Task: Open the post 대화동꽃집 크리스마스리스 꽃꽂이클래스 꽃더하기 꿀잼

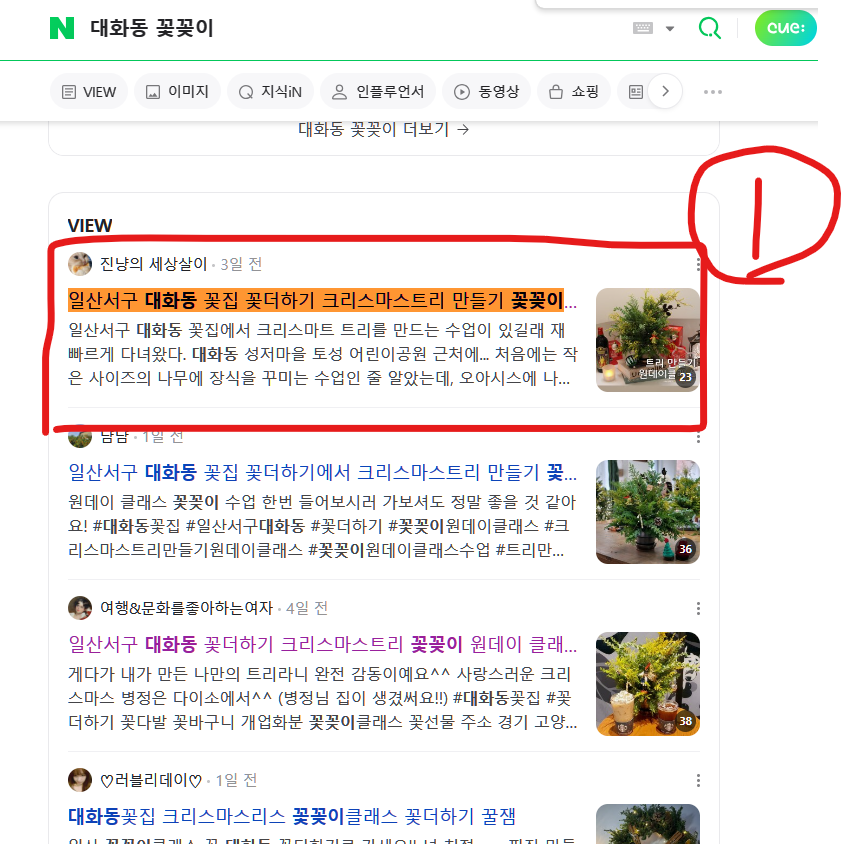Action: [292, 817]
